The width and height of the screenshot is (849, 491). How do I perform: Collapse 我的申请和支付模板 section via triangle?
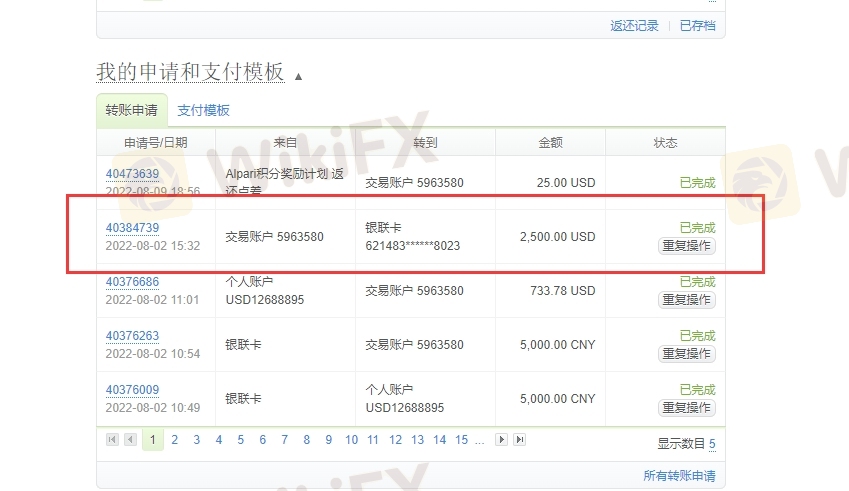click(298, 76)
